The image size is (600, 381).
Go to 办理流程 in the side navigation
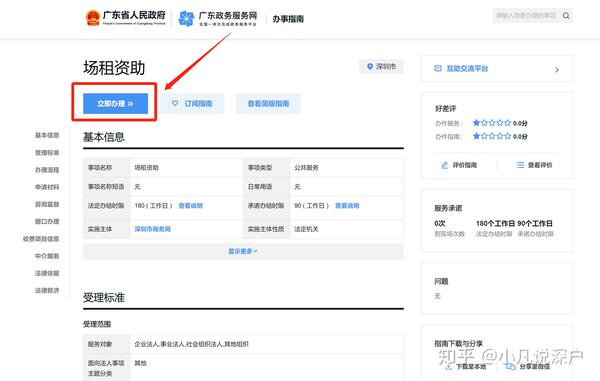click(x=47, y=170)
